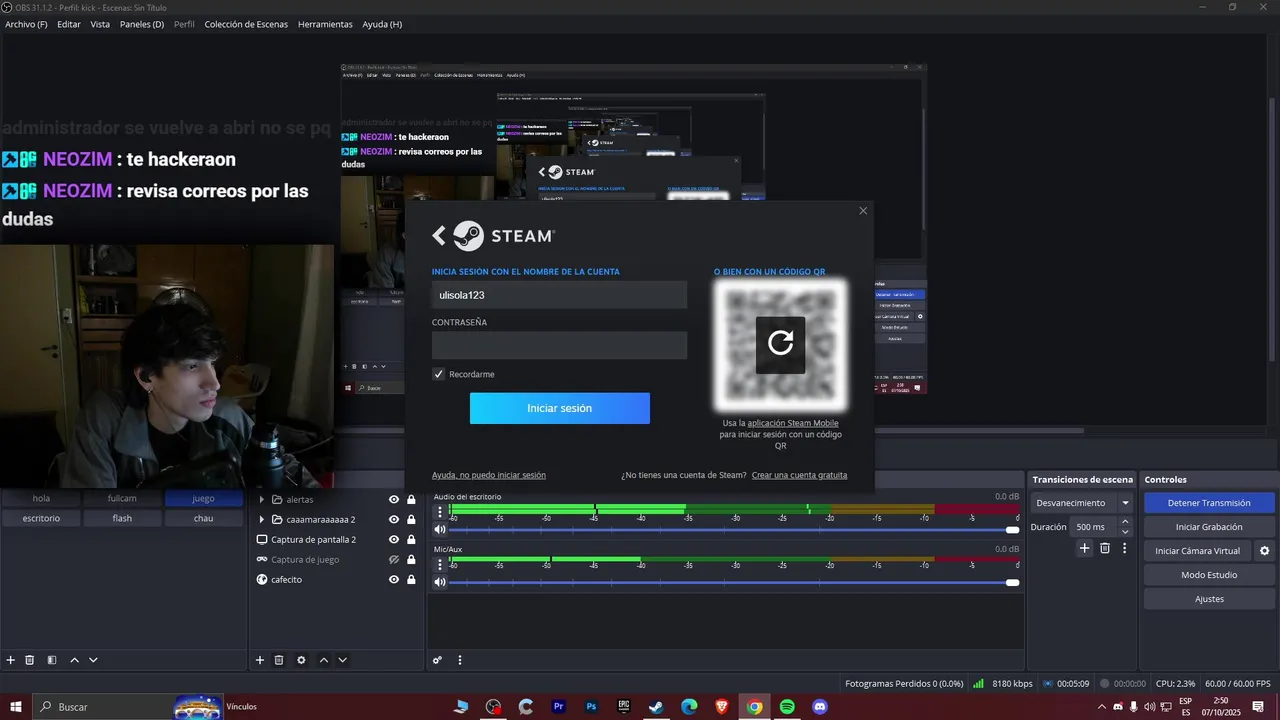Open the audio mixer panel's bottom three-dot menu
Image resolution: width=1280 pixels, height=720 pixels.
(x=460, y=660)
